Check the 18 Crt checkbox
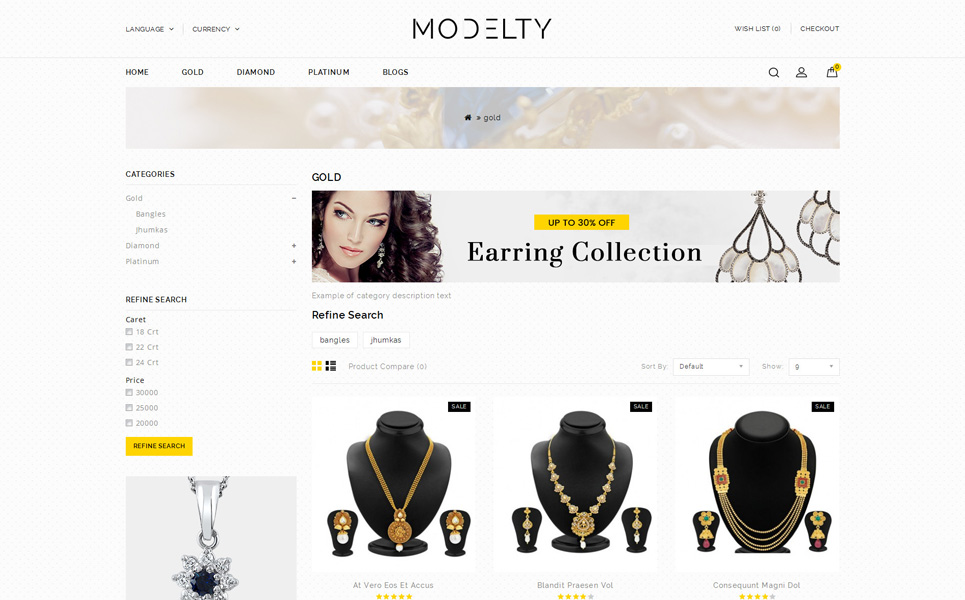The width and height of the screenshot is (965, 600). coord(129,332)
